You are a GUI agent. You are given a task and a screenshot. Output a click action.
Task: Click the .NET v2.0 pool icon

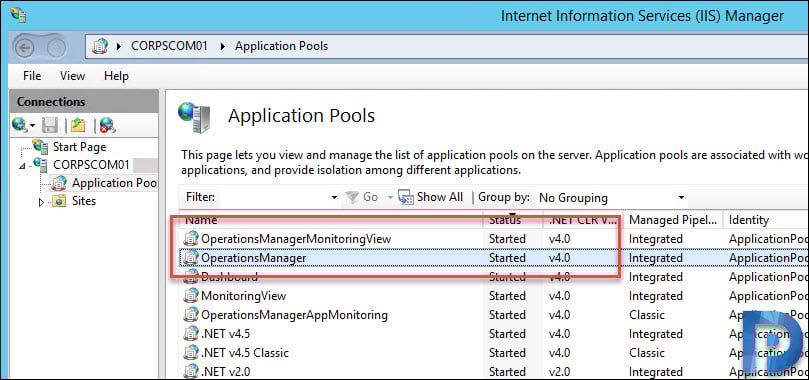[191, 371]
